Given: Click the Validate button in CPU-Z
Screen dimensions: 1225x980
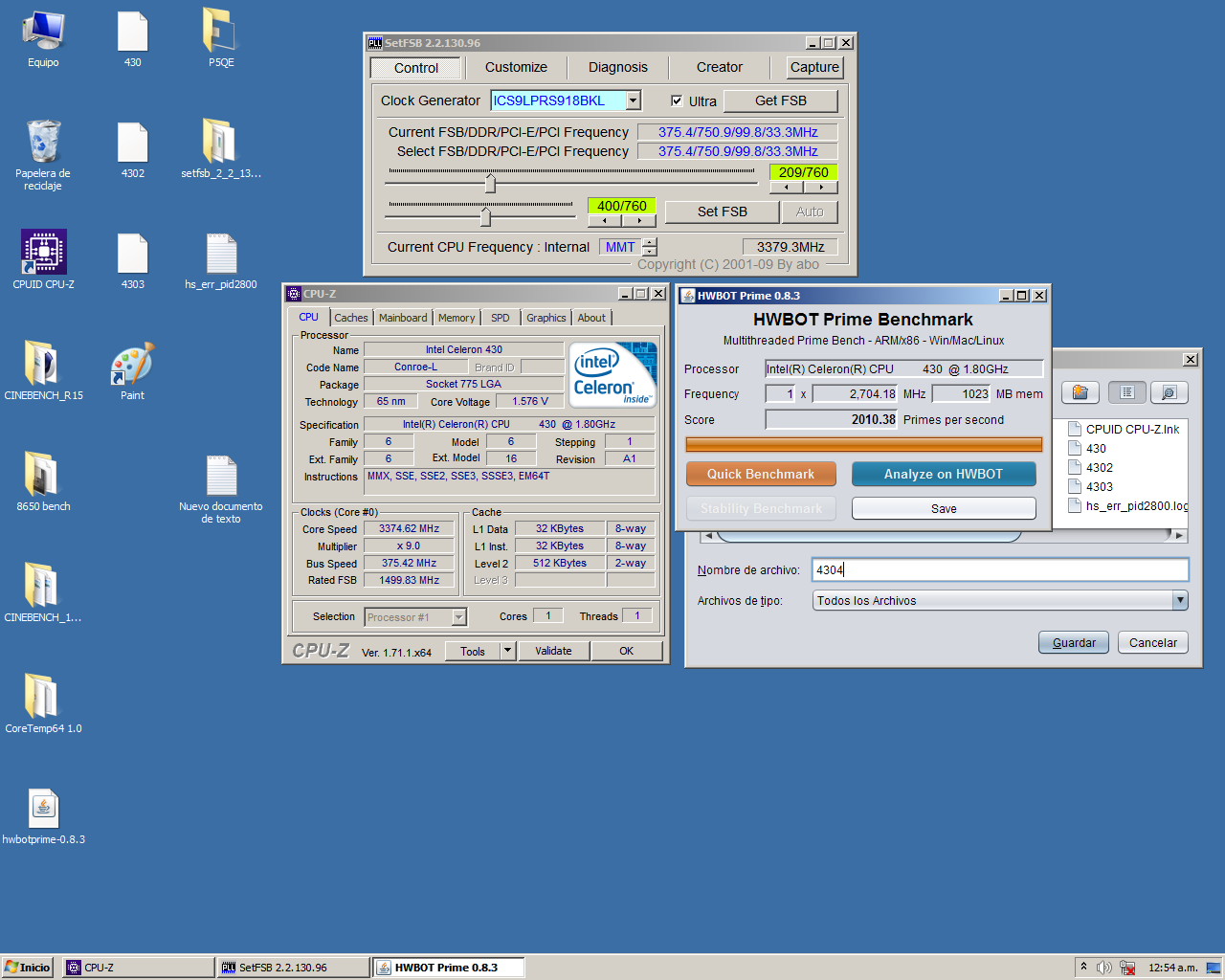Looking at the screenshot, I should pyautogui.click(x=553, y=651).
